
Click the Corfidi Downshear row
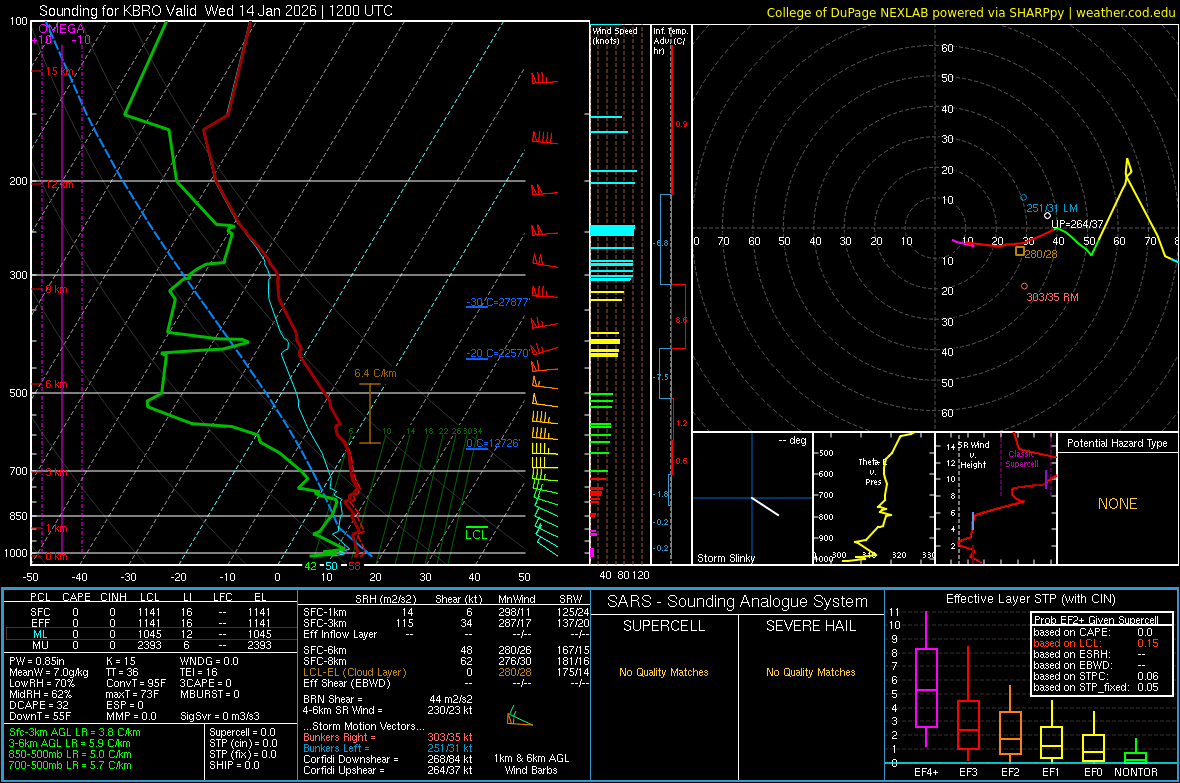pos(388,759)
